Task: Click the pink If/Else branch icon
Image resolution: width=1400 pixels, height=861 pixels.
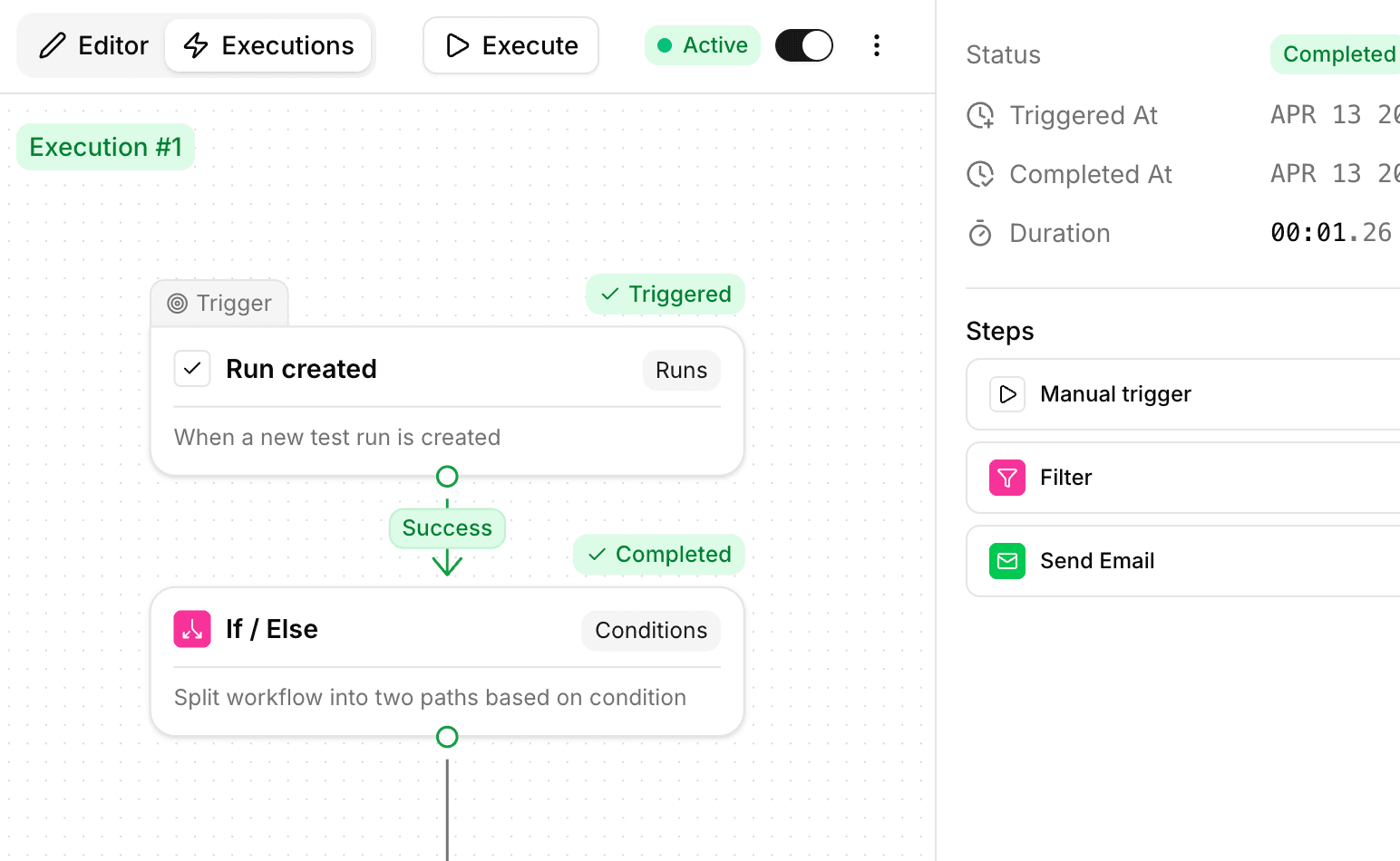Action: (x=191, y=628)
